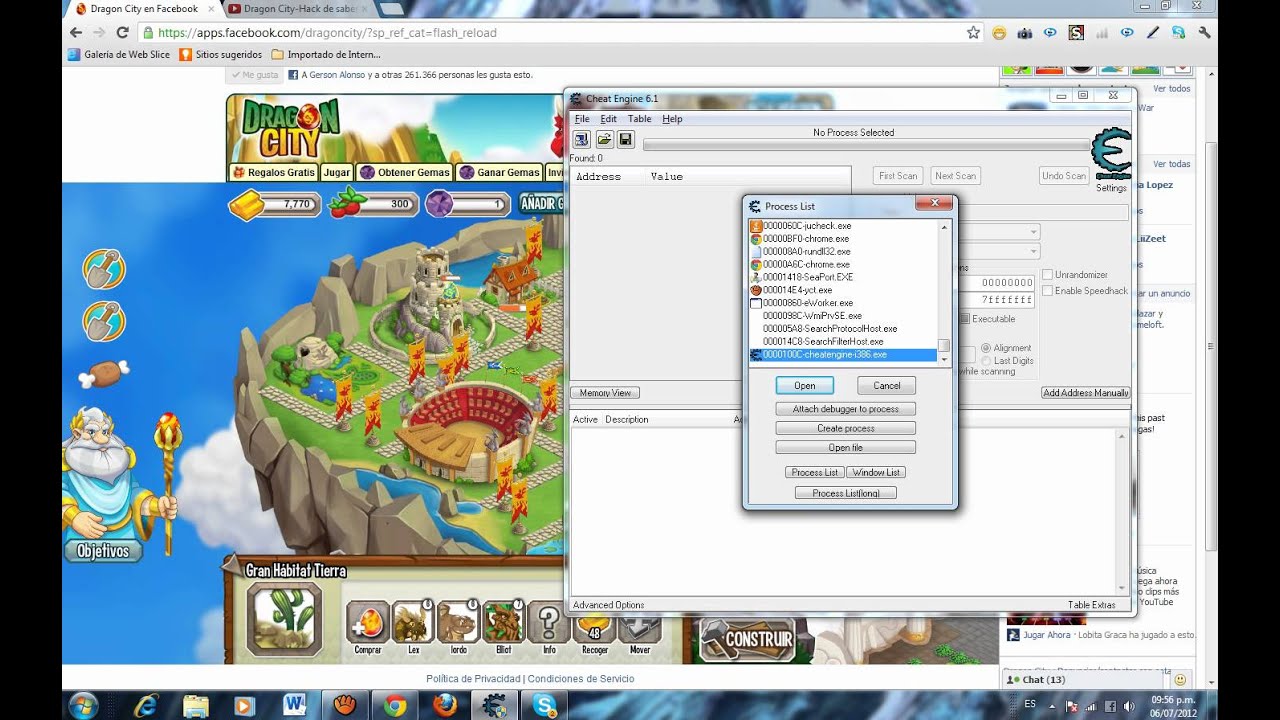
Task: Click the Create process button
Action: pyautogui.click(x=846, y=428)
